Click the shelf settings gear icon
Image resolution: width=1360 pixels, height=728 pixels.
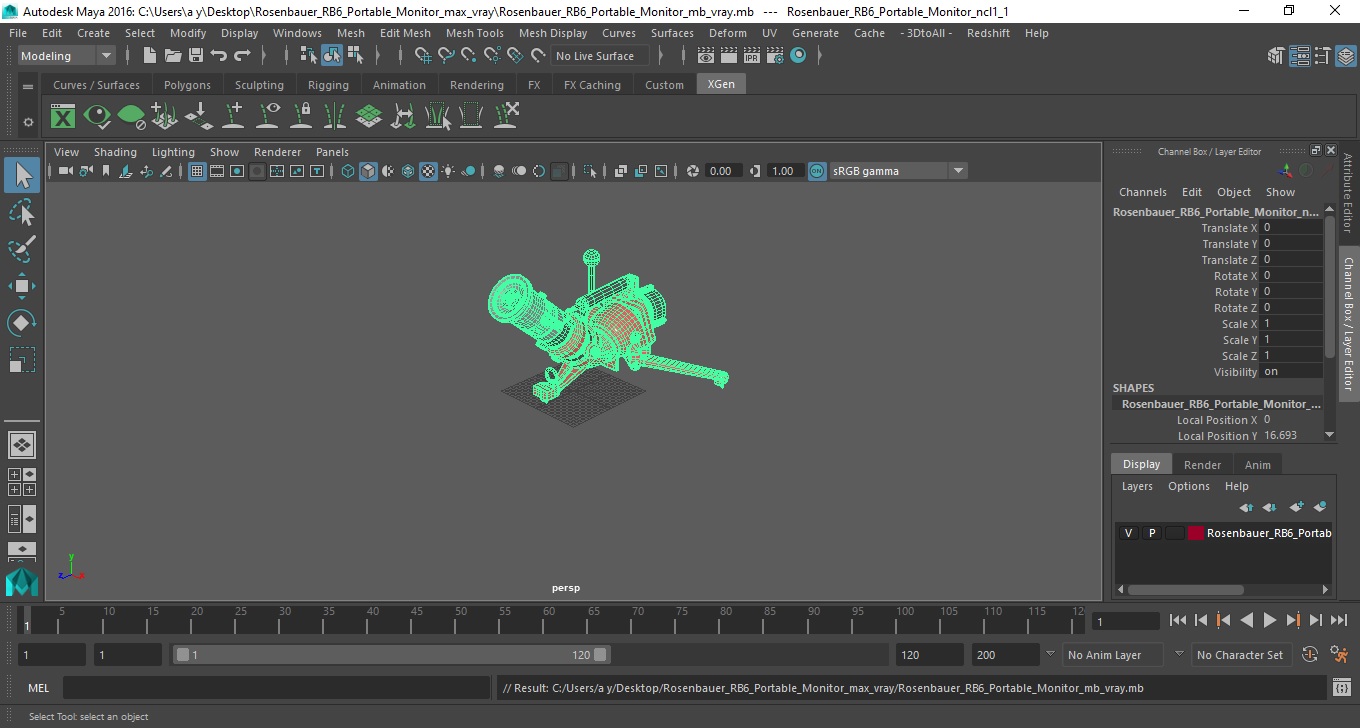[x=28, y=122]
